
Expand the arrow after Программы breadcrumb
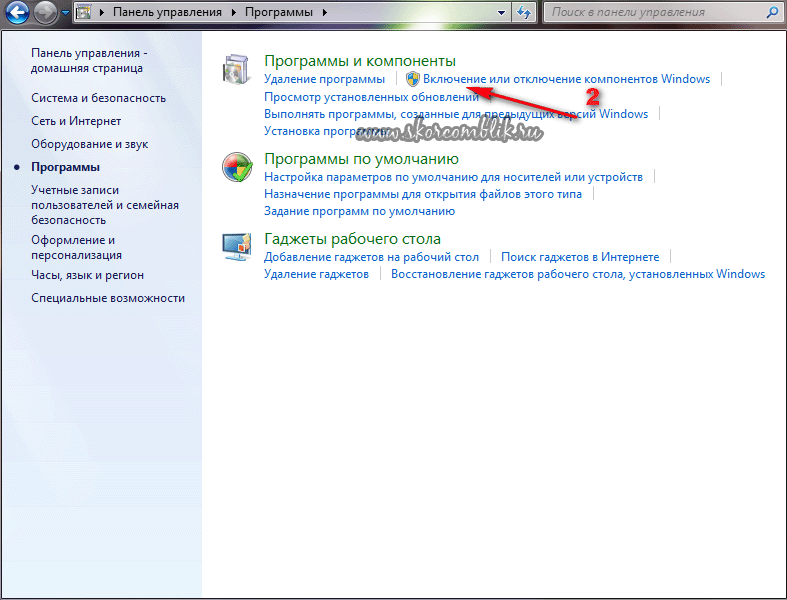[325, 12]
